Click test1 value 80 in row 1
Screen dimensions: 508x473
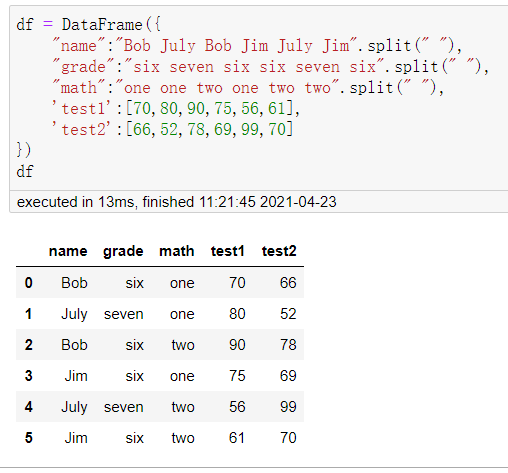[237, 314]
